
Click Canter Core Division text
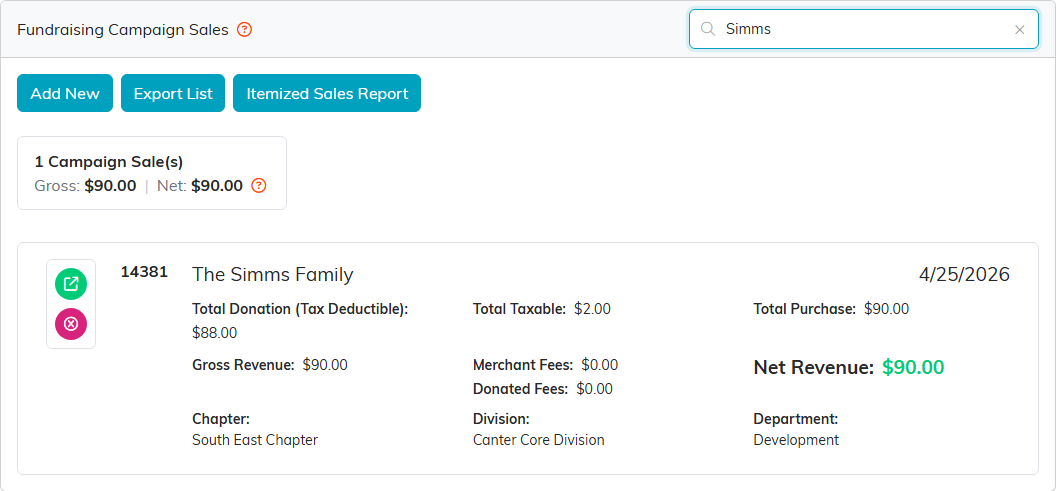pyautogui.click(x=539, y=440)
